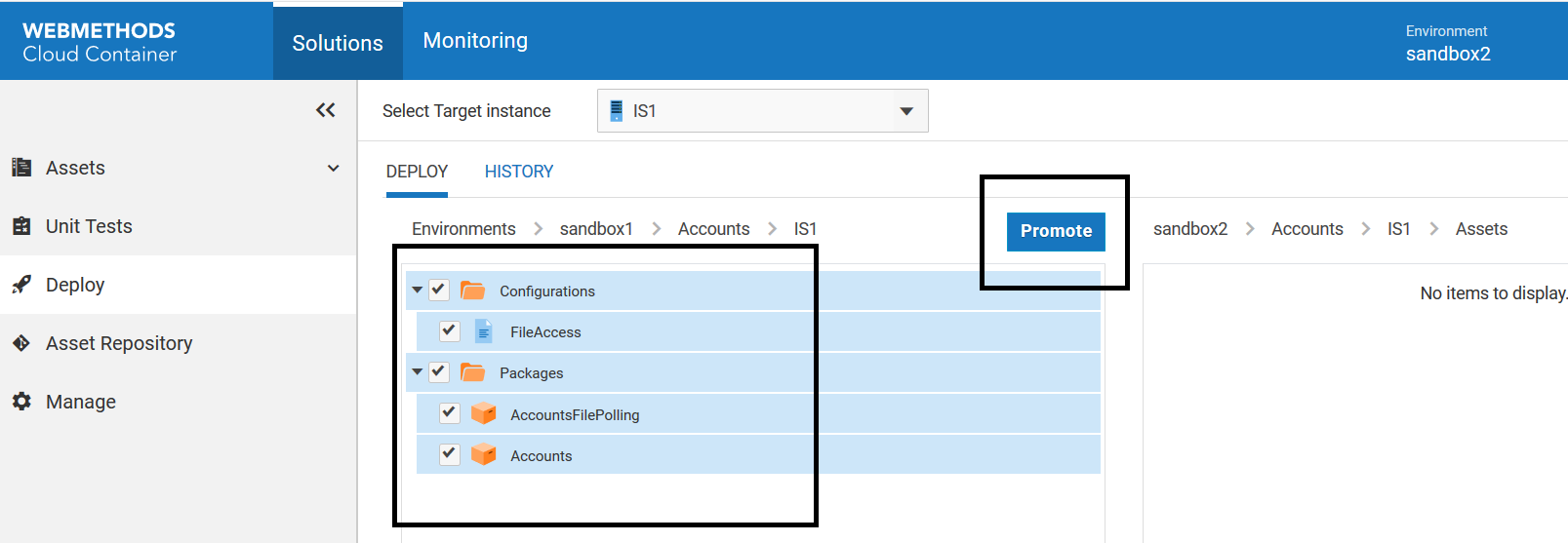Click the Environments breadcrumb link
The height and width of the screenshot is (543, 1568).
pyautogui.click(x=463, y=229)
